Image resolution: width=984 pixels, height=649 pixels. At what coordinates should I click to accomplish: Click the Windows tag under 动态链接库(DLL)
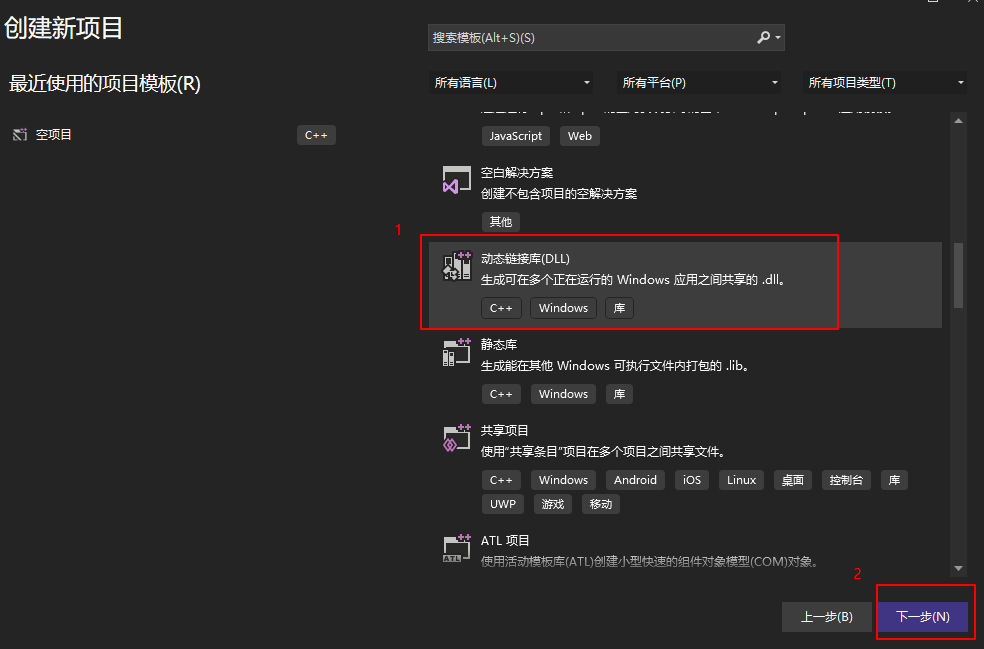564,308
